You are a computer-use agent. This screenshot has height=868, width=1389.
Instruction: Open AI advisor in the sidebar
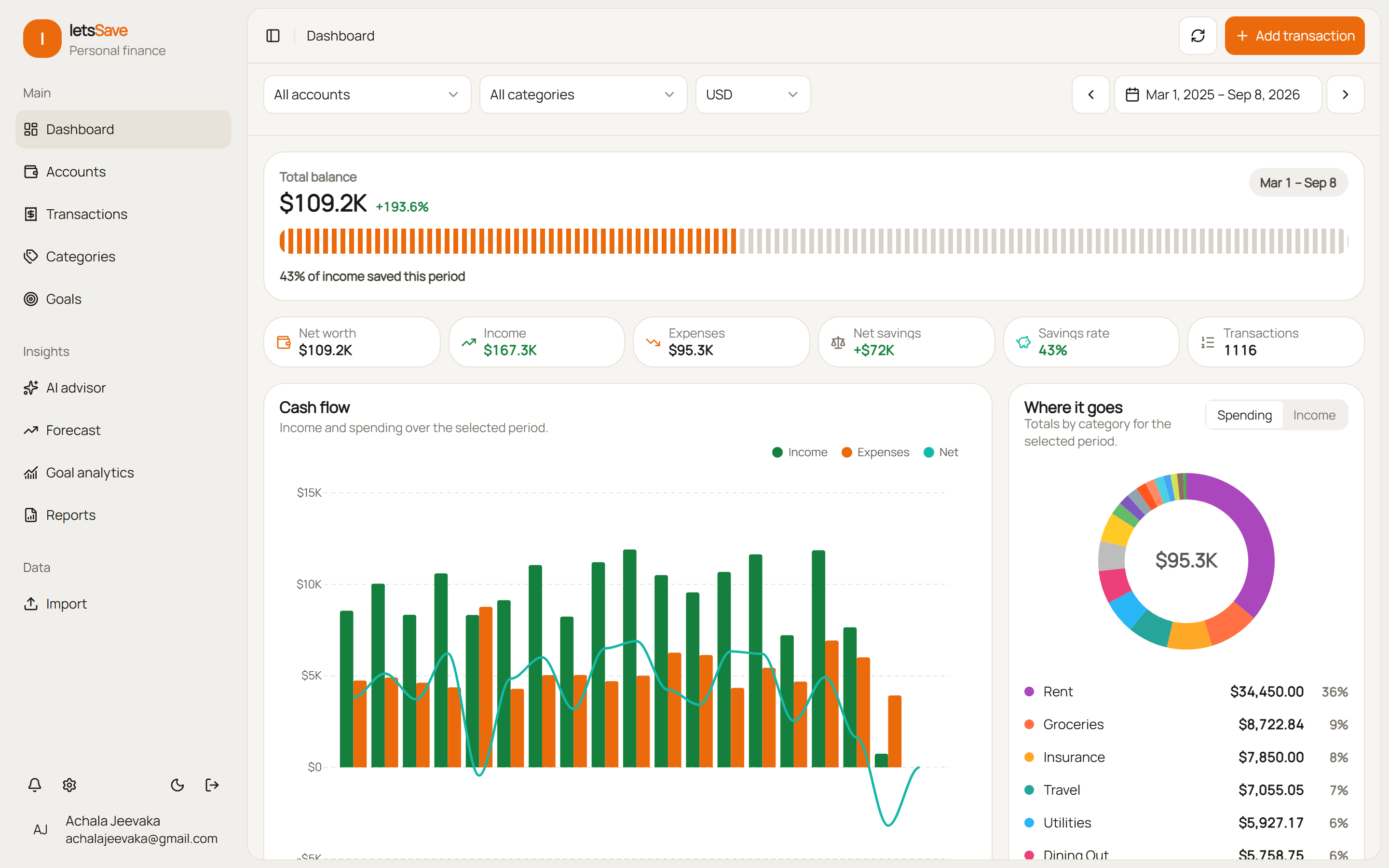[x=123, y=388]
